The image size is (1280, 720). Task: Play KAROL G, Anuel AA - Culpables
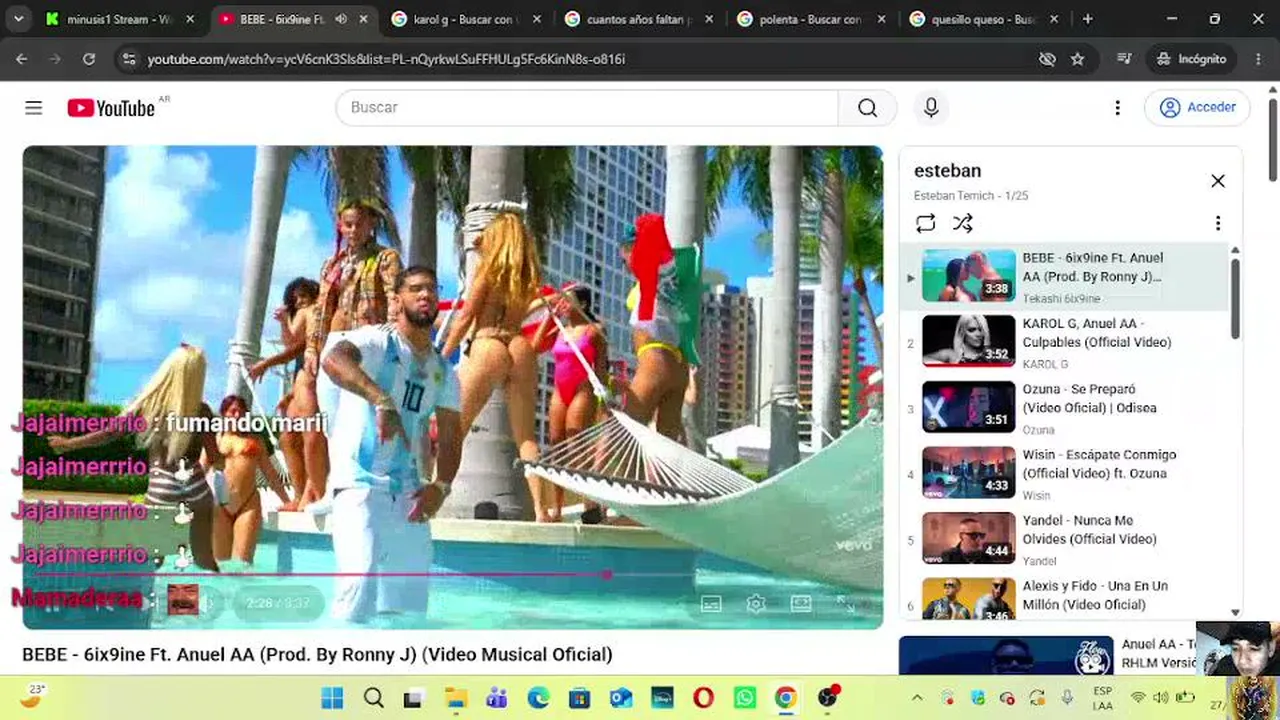pyautogui.click(x=1065, y=341)
